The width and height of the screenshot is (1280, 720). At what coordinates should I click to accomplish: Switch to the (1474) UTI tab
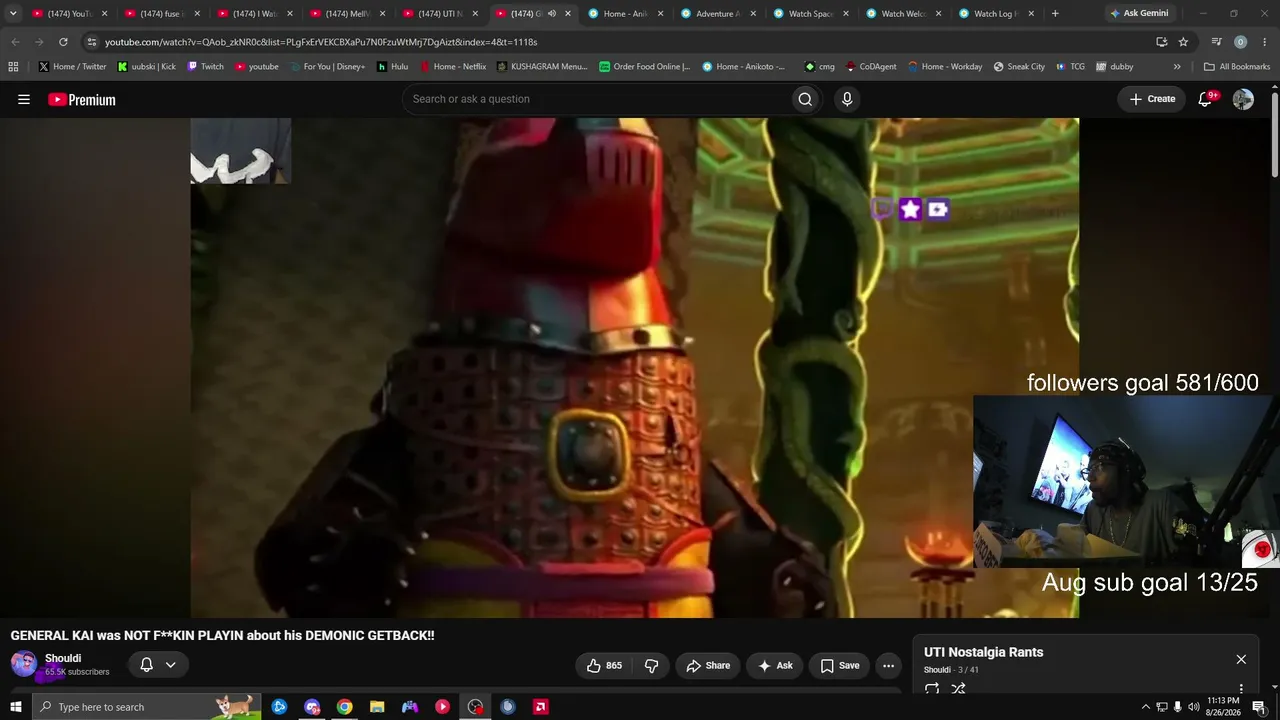tap(440, 14)
